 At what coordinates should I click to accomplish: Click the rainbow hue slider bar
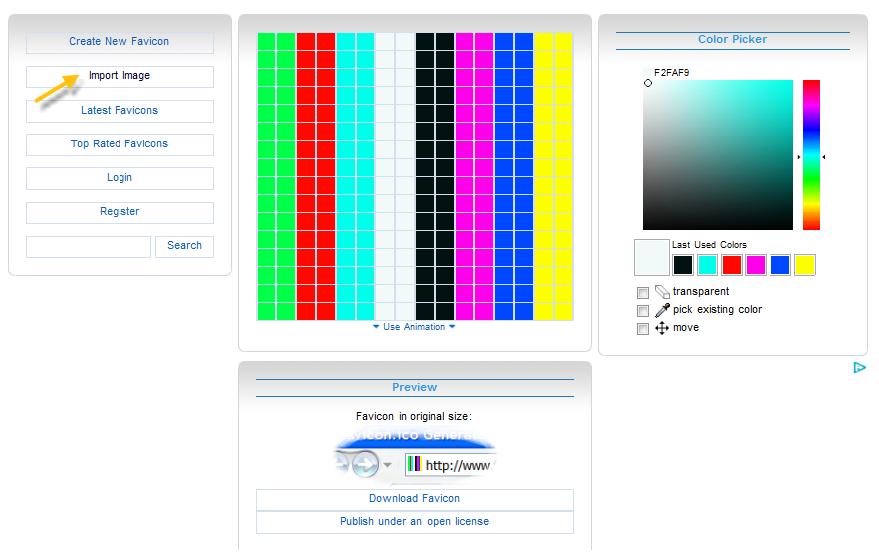coord(811,155)
